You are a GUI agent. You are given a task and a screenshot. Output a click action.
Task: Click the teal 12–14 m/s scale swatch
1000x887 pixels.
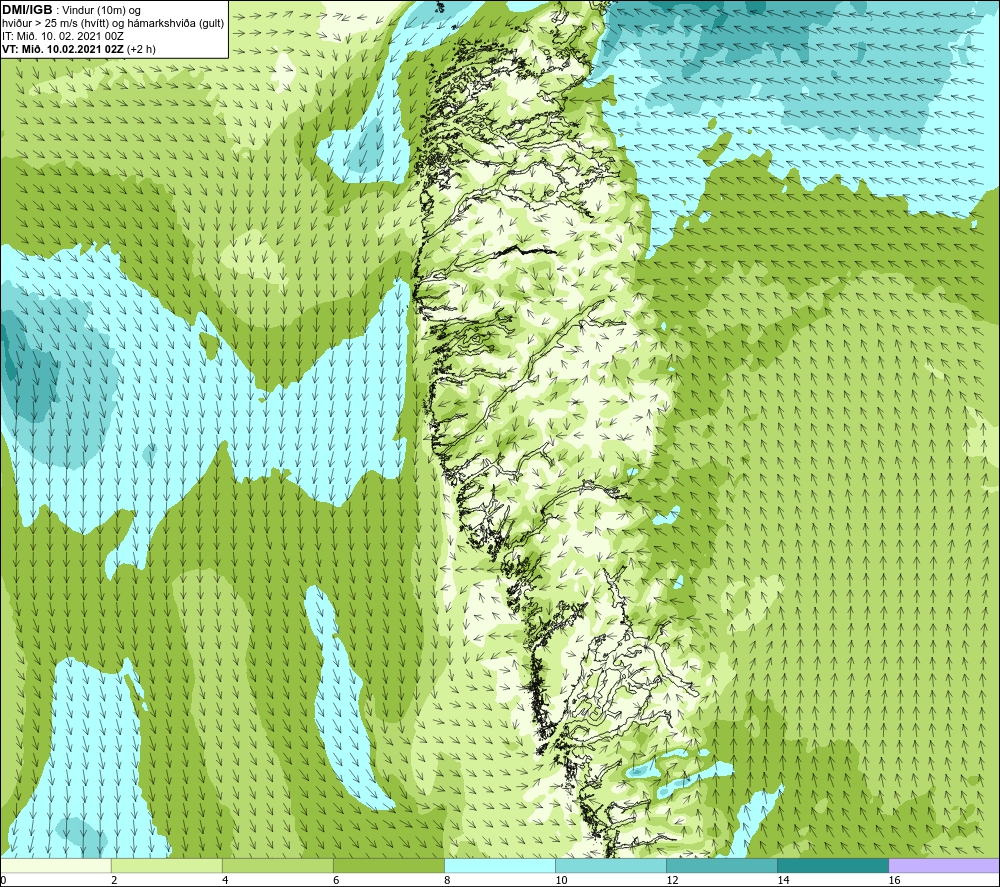coord(721,865)
